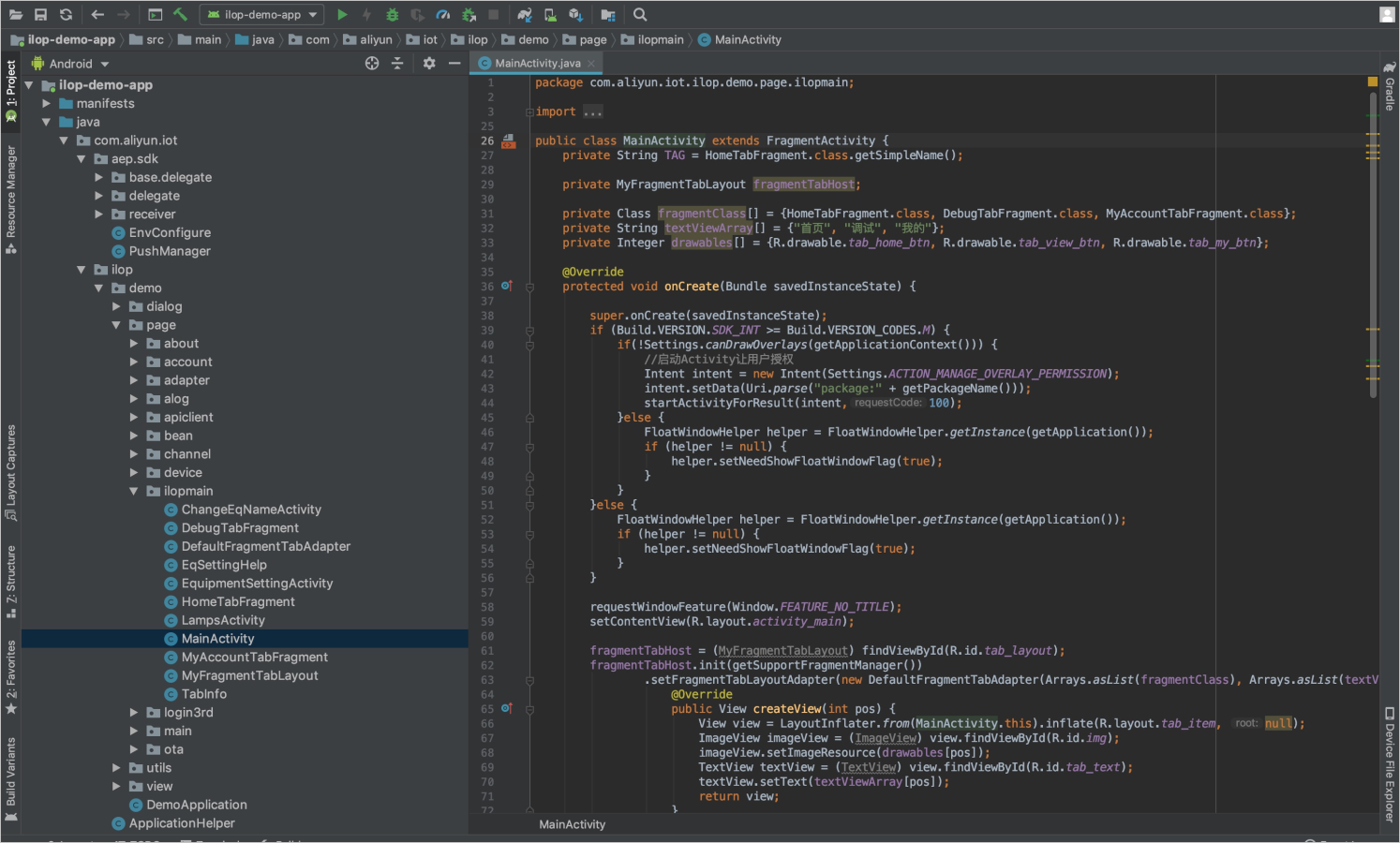Click the Open file toolbar icon
This screenshot has height=843, width=1400.
[x=16, y=14]
